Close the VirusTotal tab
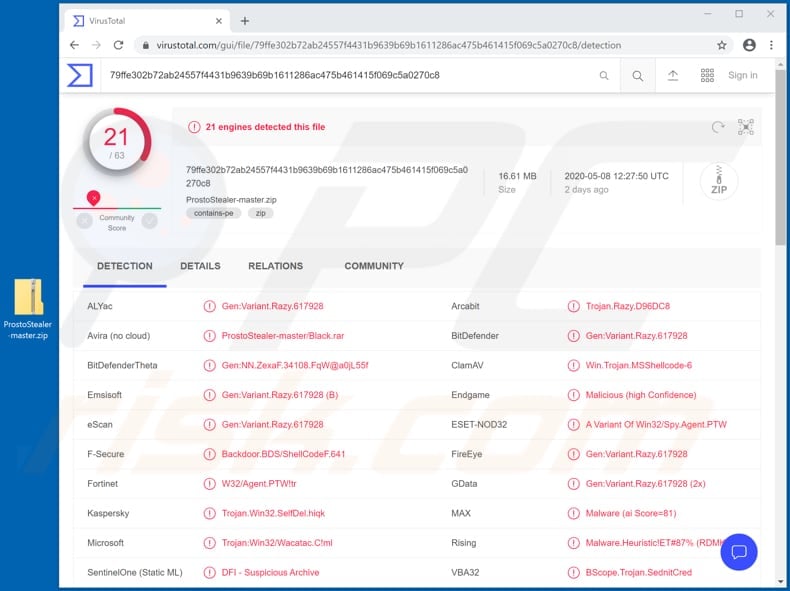 click(219, 21)
